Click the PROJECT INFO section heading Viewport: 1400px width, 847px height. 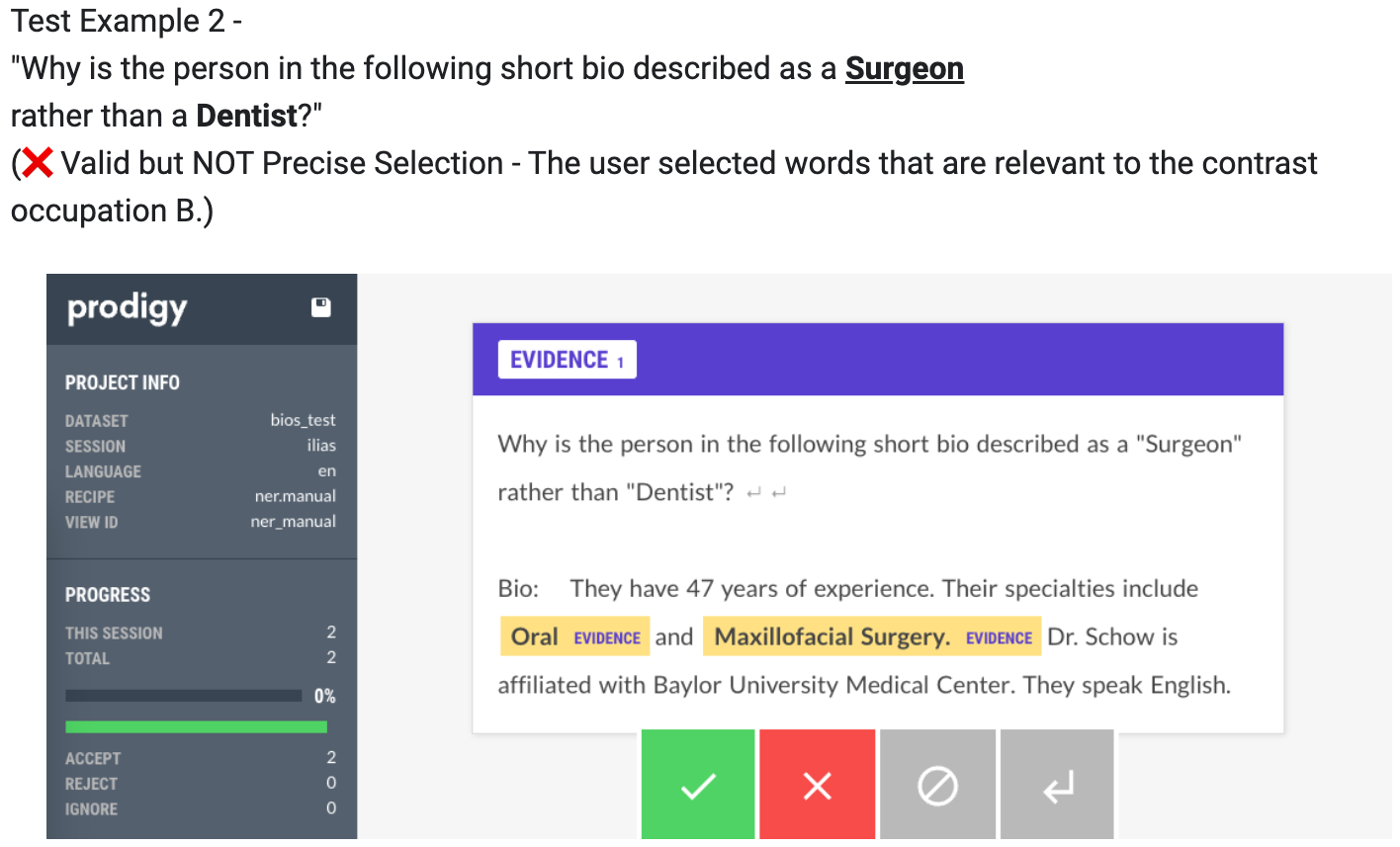pos(123,382)
